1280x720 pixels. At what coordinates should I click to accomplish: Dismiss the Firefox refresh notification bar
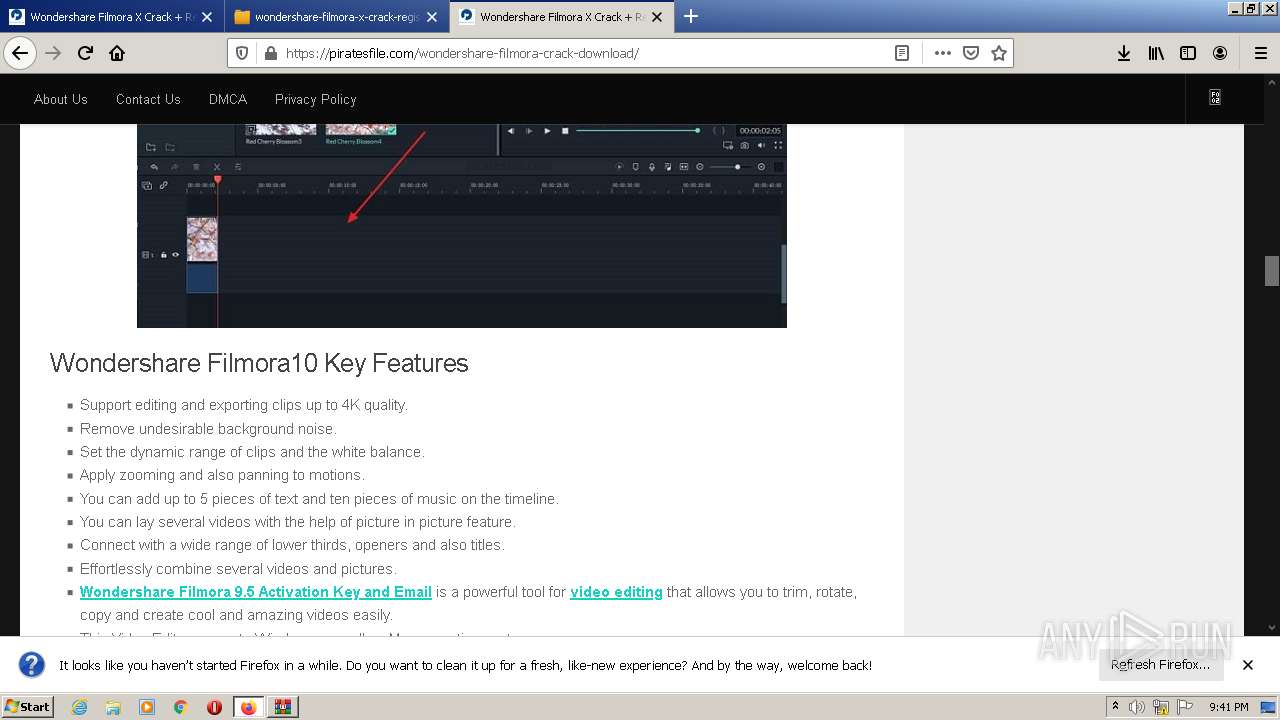(1248, 665)
